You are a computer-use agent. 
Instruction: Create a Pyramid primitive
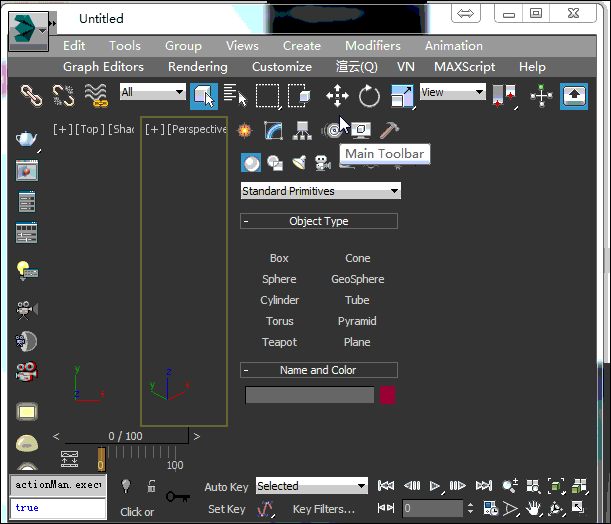click(x=357, y=321)
